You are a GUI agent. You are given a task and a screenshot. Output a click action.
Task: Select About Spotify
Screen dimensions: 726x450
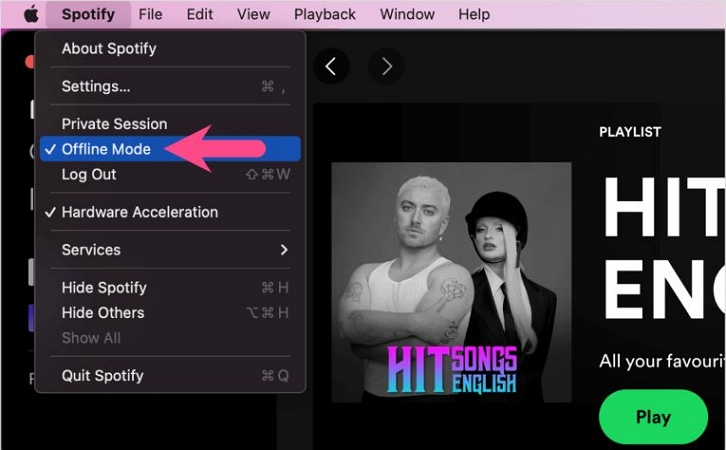pyautogui.click(x=109, y=48)
